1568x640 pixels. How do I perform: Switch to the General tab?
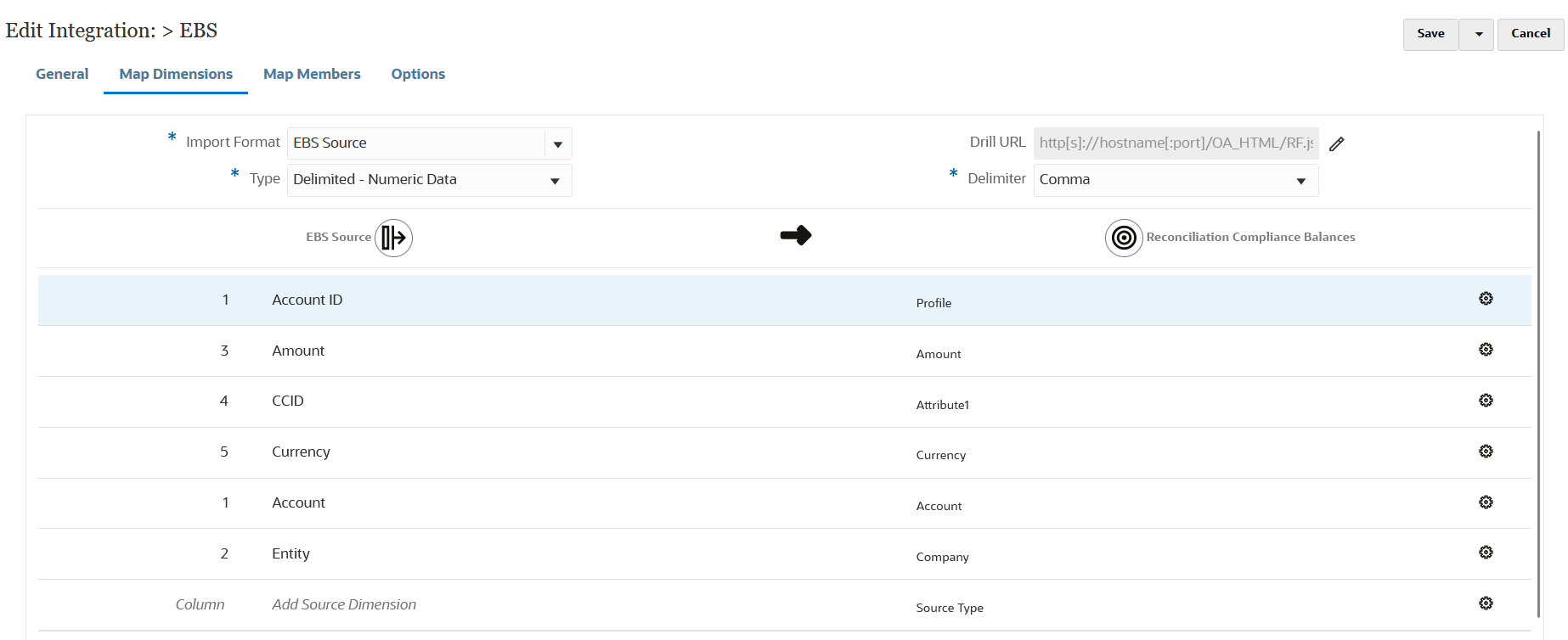tap(62, 74)
